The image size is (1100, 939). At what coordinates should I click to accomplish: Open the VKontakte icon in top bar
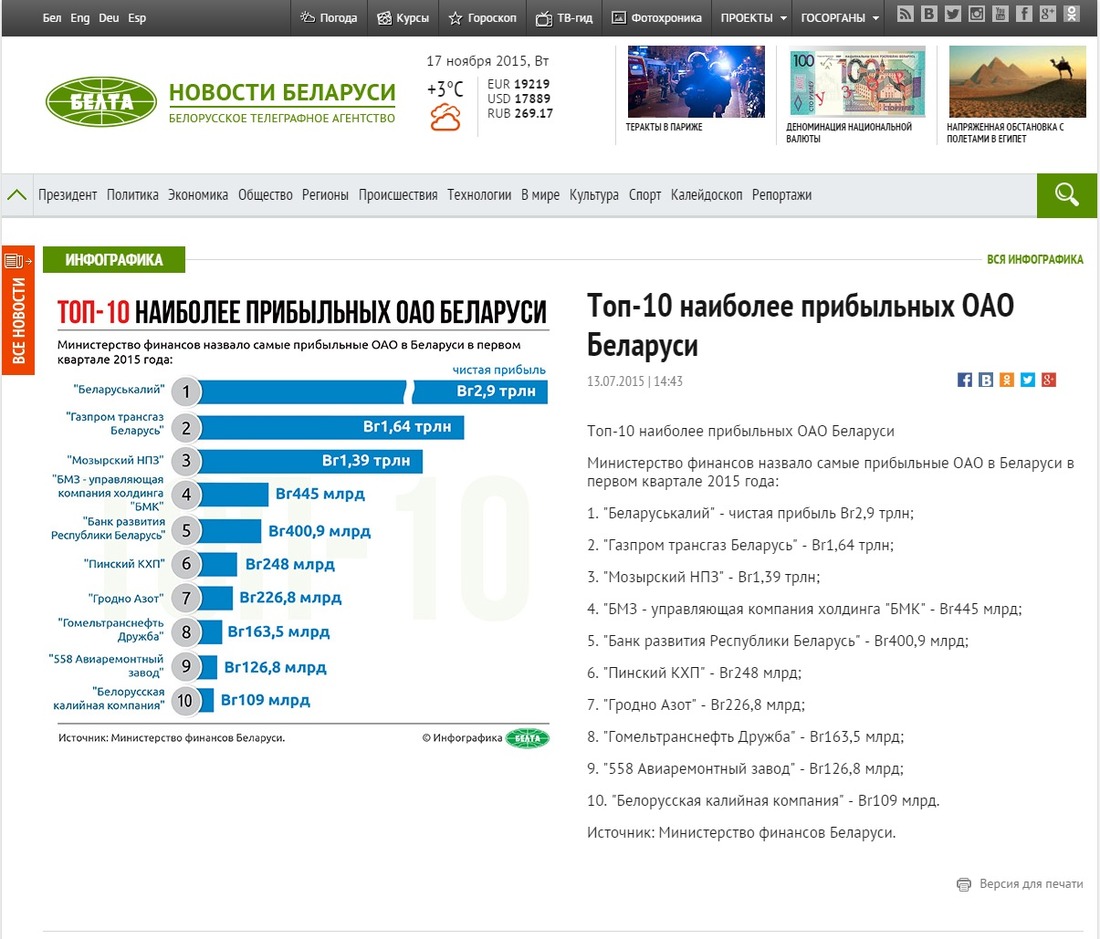click(929, 13)
